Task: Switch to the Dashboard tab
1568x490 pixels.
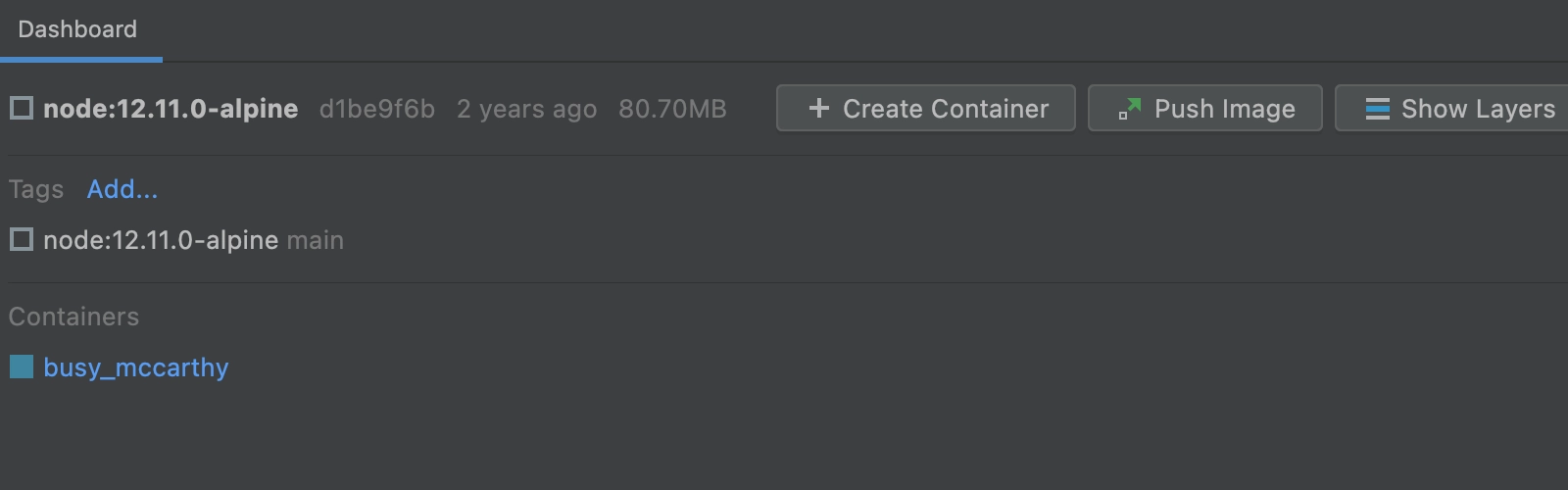Action: (78, 29)
